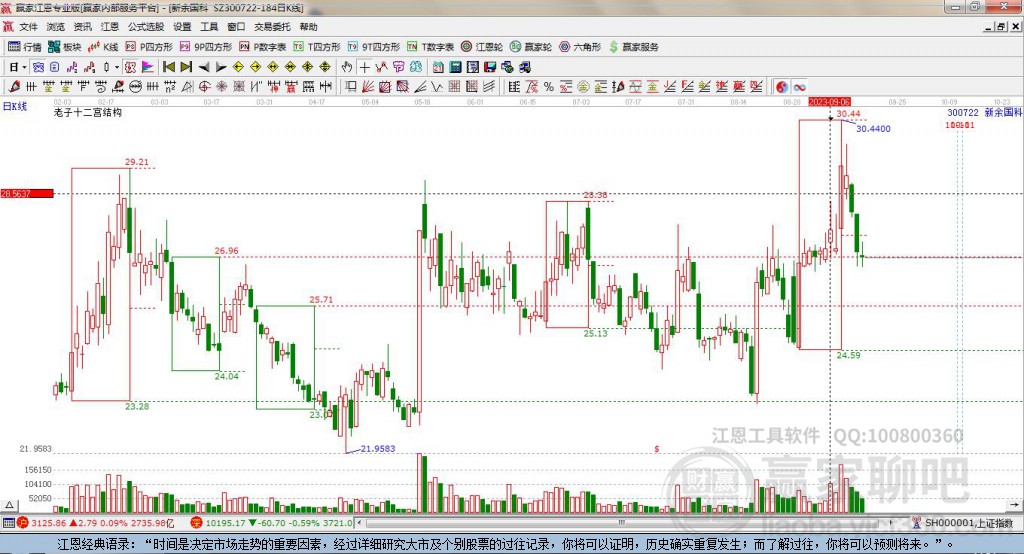Toggle the crosshair cursor tool

pos(364,67)
